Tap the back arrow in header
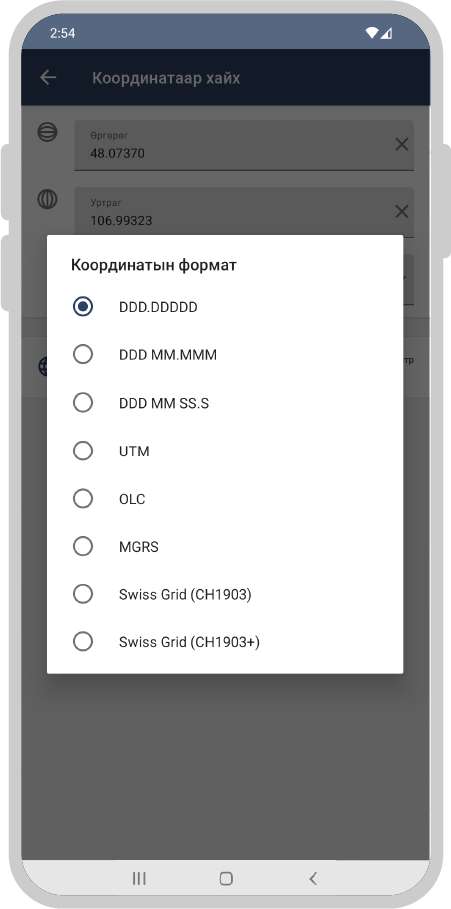 click(x=48, y=77)
